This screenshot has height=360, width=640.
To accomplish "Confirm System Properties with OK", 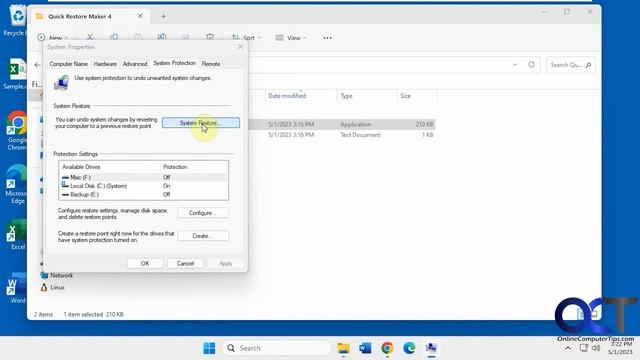I will pos(145,263).
